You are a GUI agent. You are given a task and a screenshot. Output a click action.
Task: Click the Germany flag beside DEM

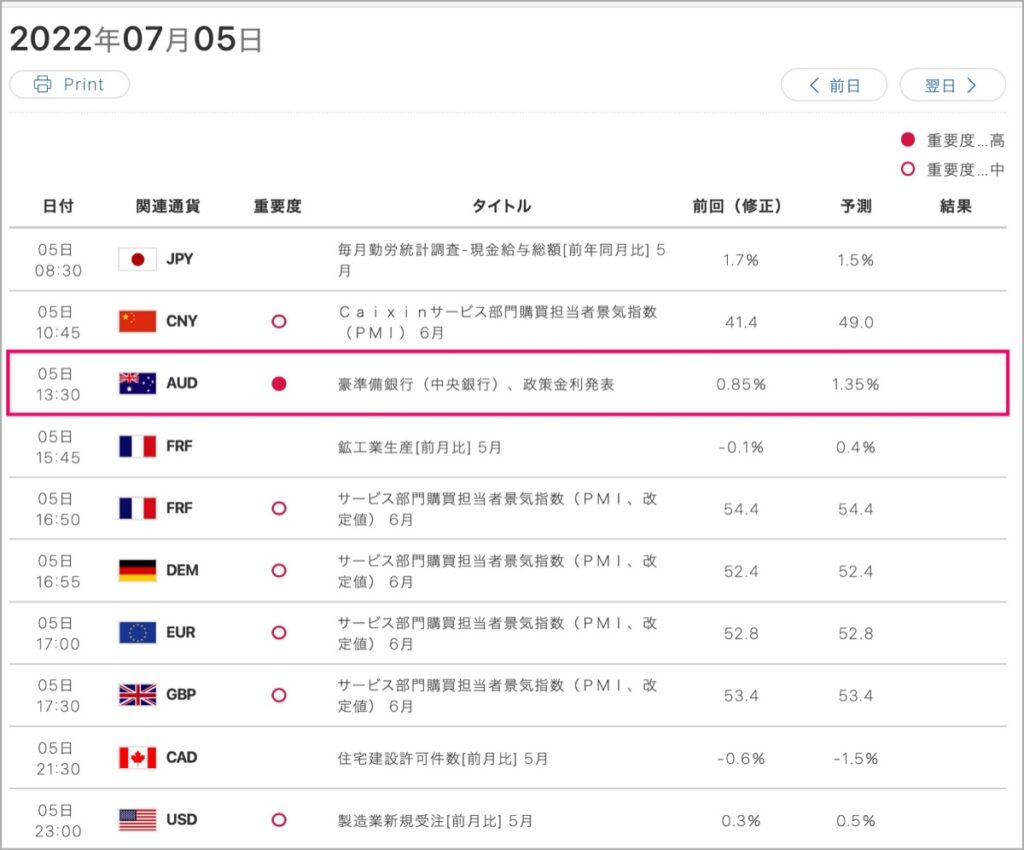tap(137, 571)
